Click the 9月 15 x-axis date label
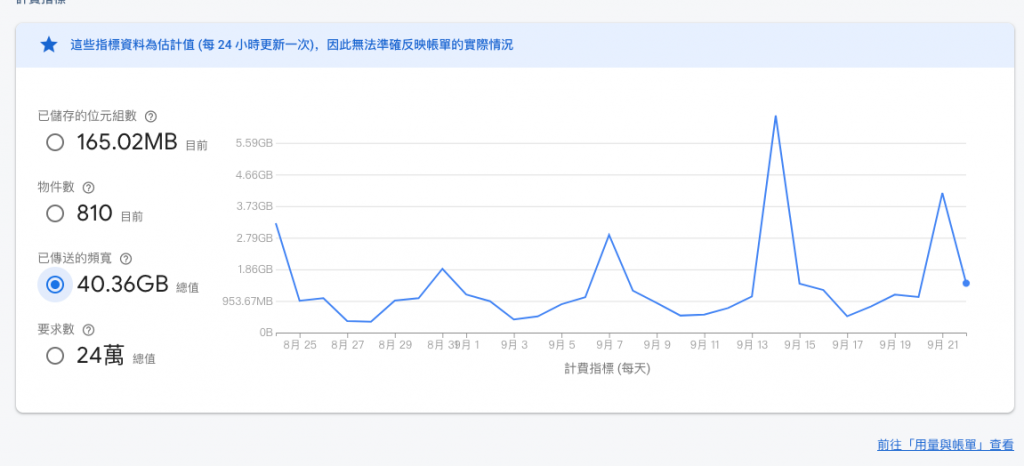This screenshot has width=1024, height=466. click(799, 345)
